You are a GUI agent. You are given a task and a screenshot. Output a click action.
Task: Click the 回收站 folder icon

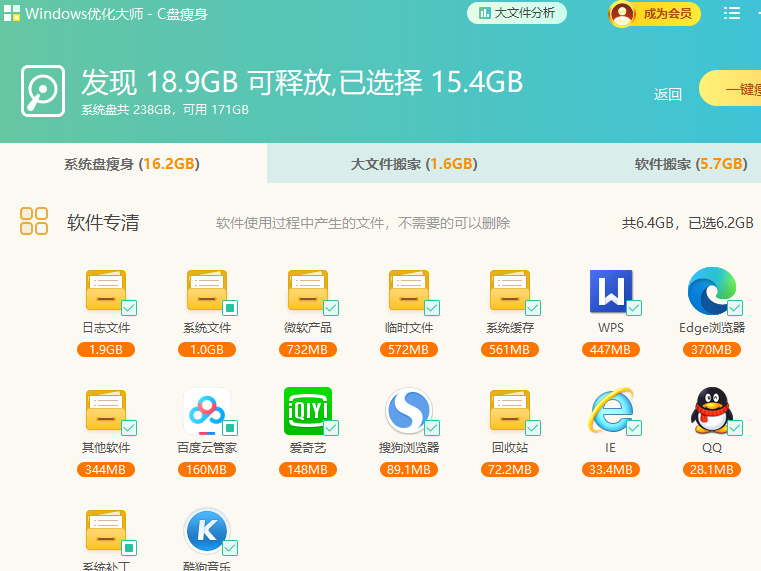(x=510, y=410)
